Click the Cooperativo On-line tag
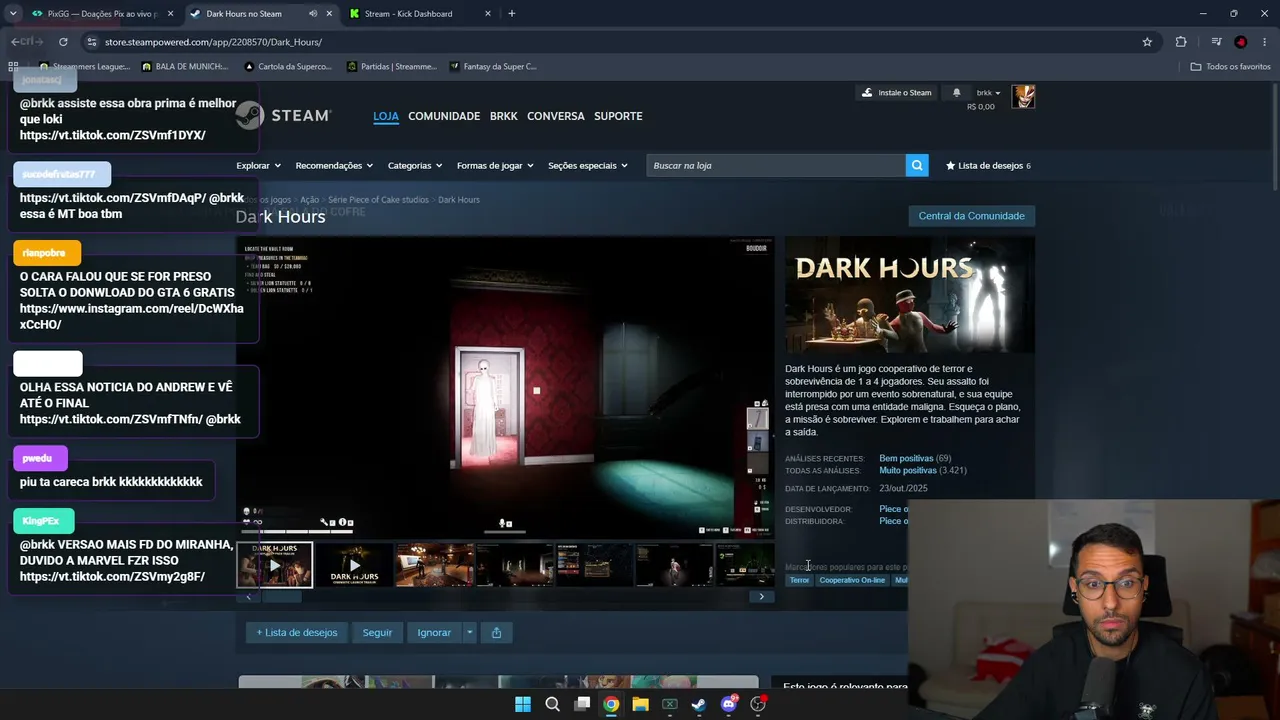 tap(852, 580)
